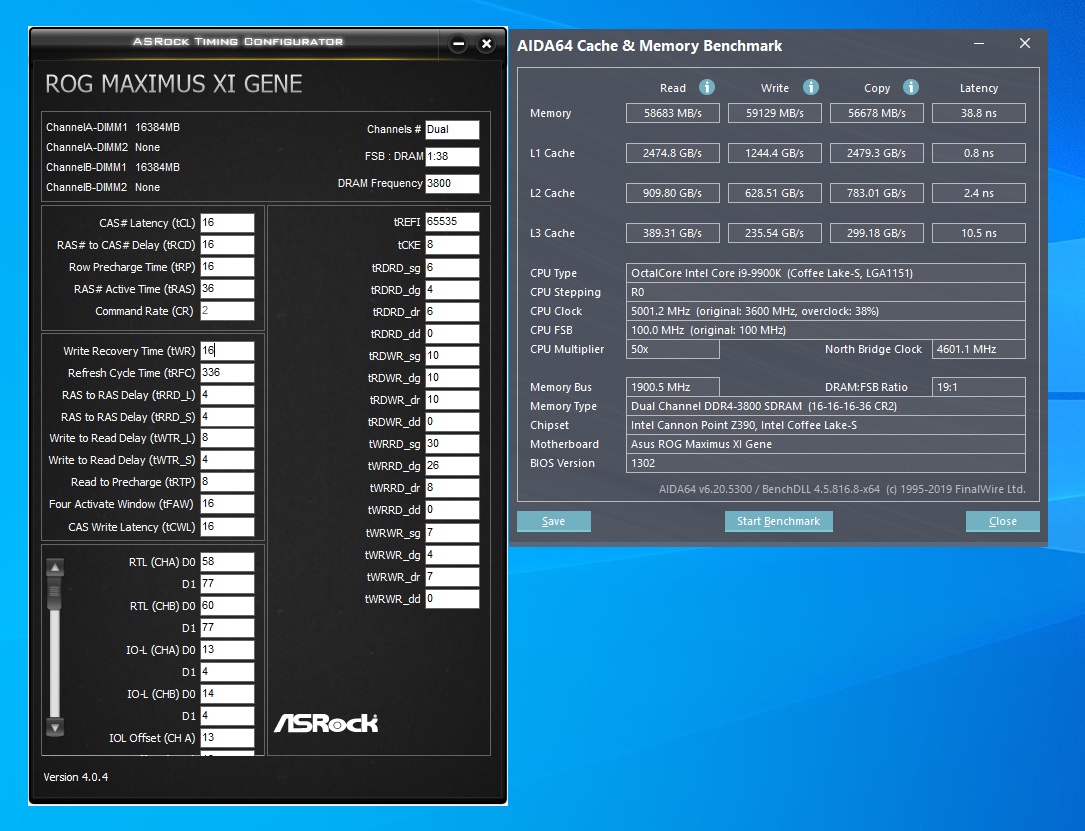Click the Read info icon in AIDA64
Screen dimensions: 1085x831
click(706, 87)
